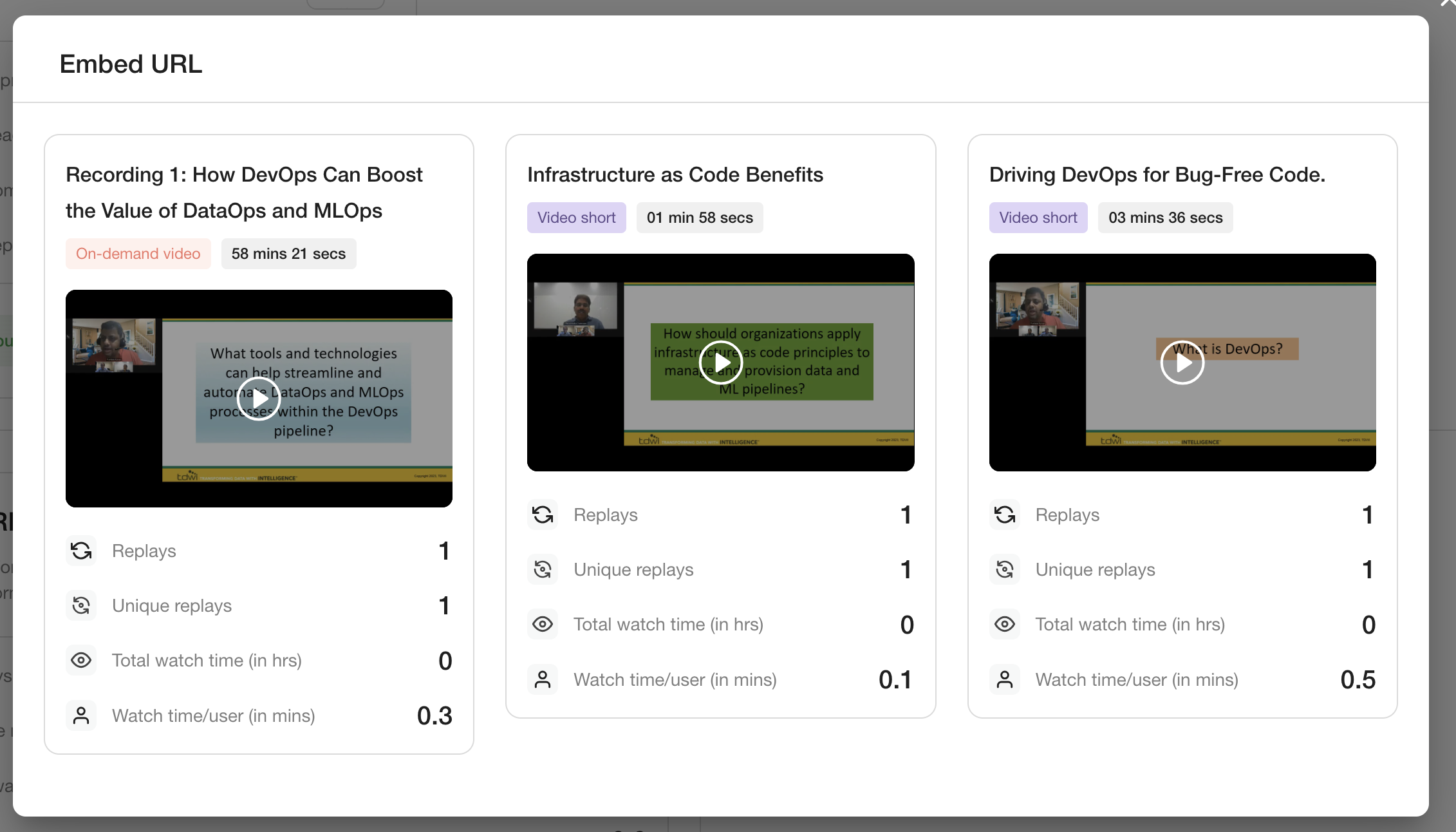The width and height of the screenshot is (1456, 832).
Task: Click the eye icon in the Infrastructure as Code card
Action: tap(543, 624)
